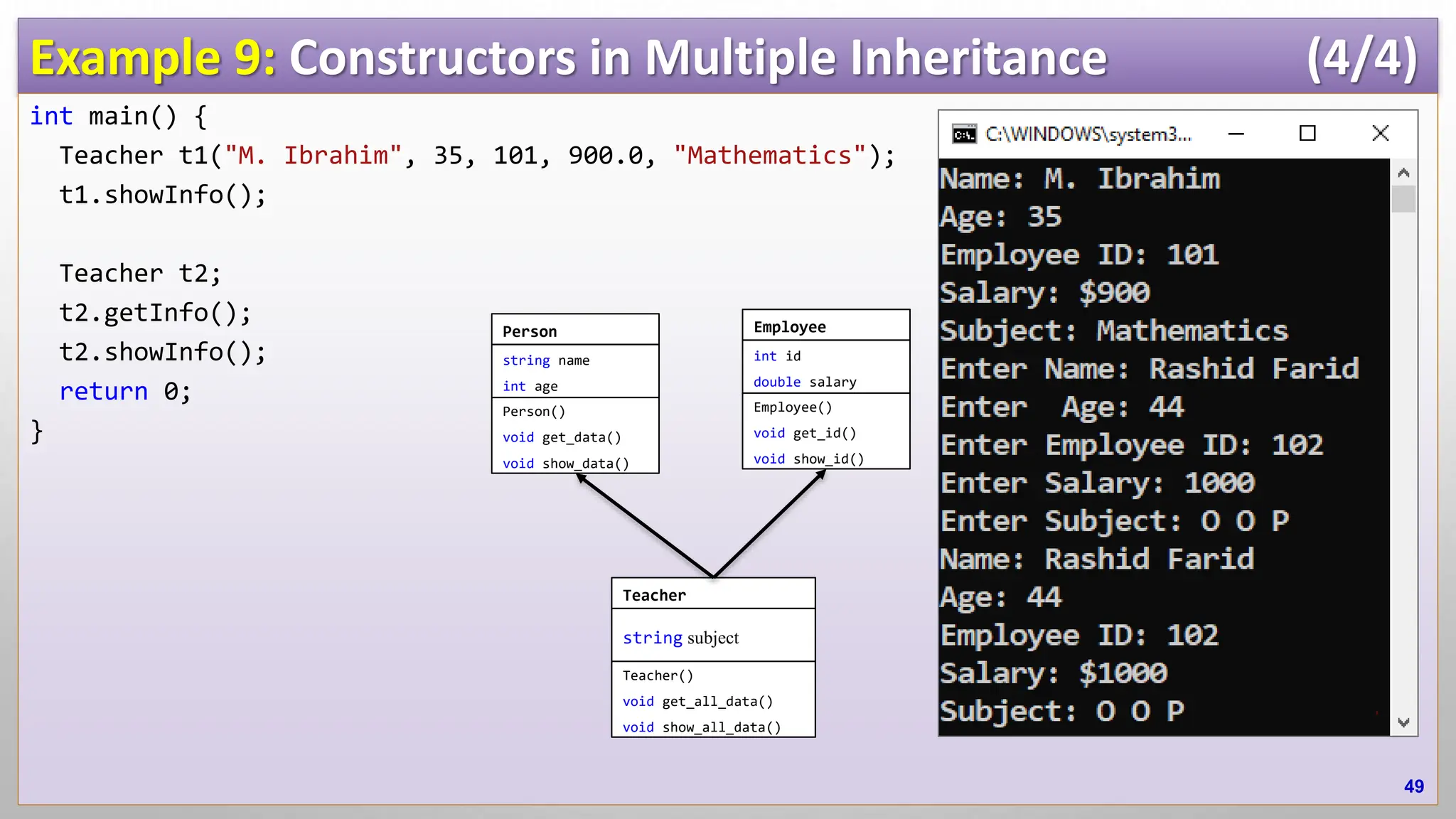Click console scrollbar up arrow
1456x819 pixels.
pos(1403,173)
